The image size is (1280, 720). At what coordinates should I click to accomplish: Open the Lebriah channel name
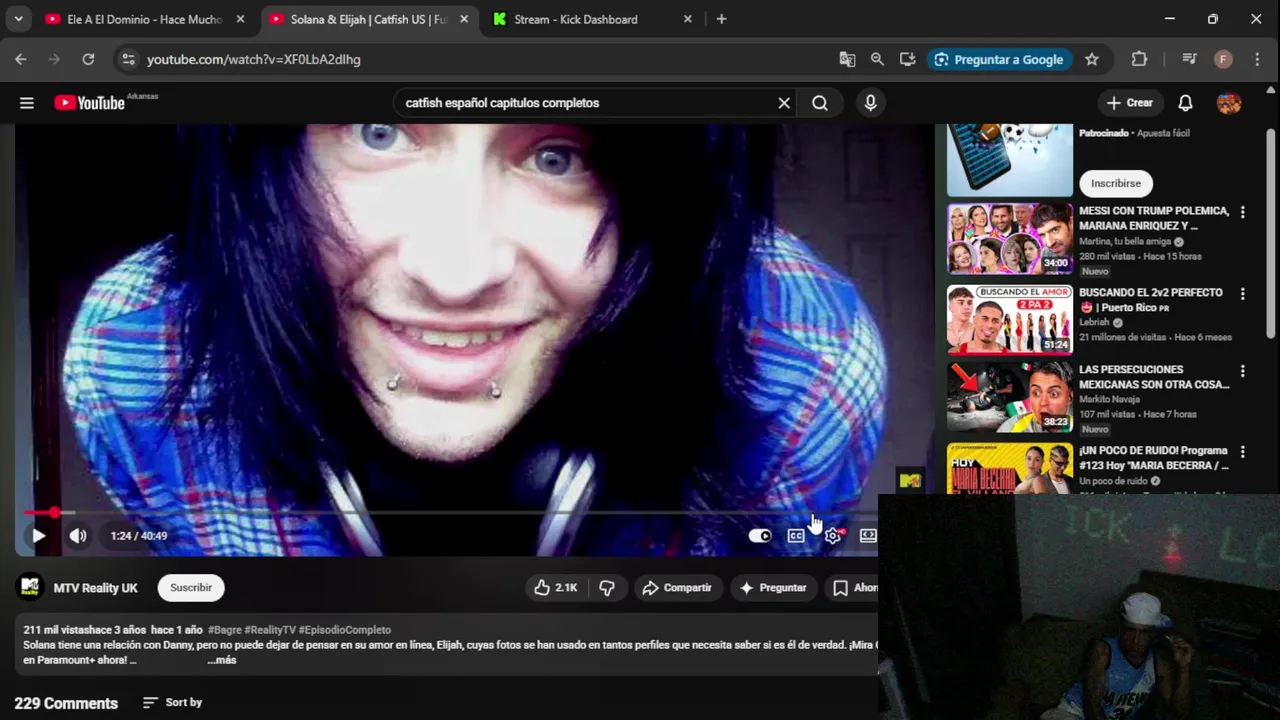1095,323
